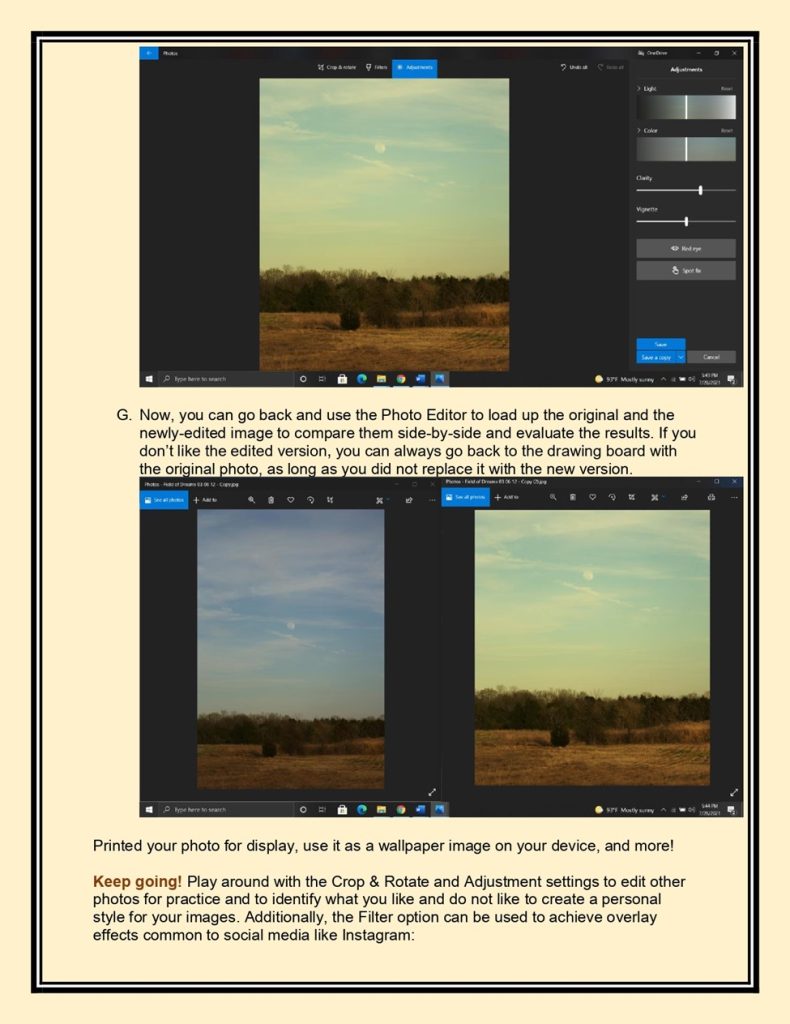Image resolution: width=790 pixels, height=1024 pixels.
Task: Expand the Light adjustment section
Action: click(x=647, y=88)
